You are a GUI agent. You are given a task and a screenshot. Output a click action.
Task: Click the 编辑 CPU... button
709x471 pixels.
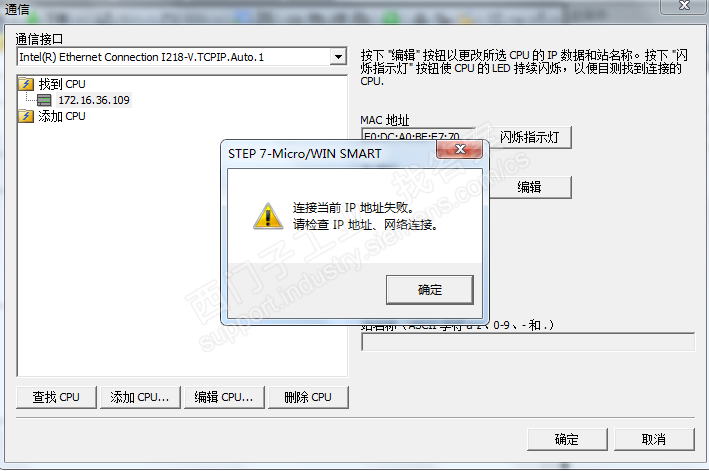[224, 397]
